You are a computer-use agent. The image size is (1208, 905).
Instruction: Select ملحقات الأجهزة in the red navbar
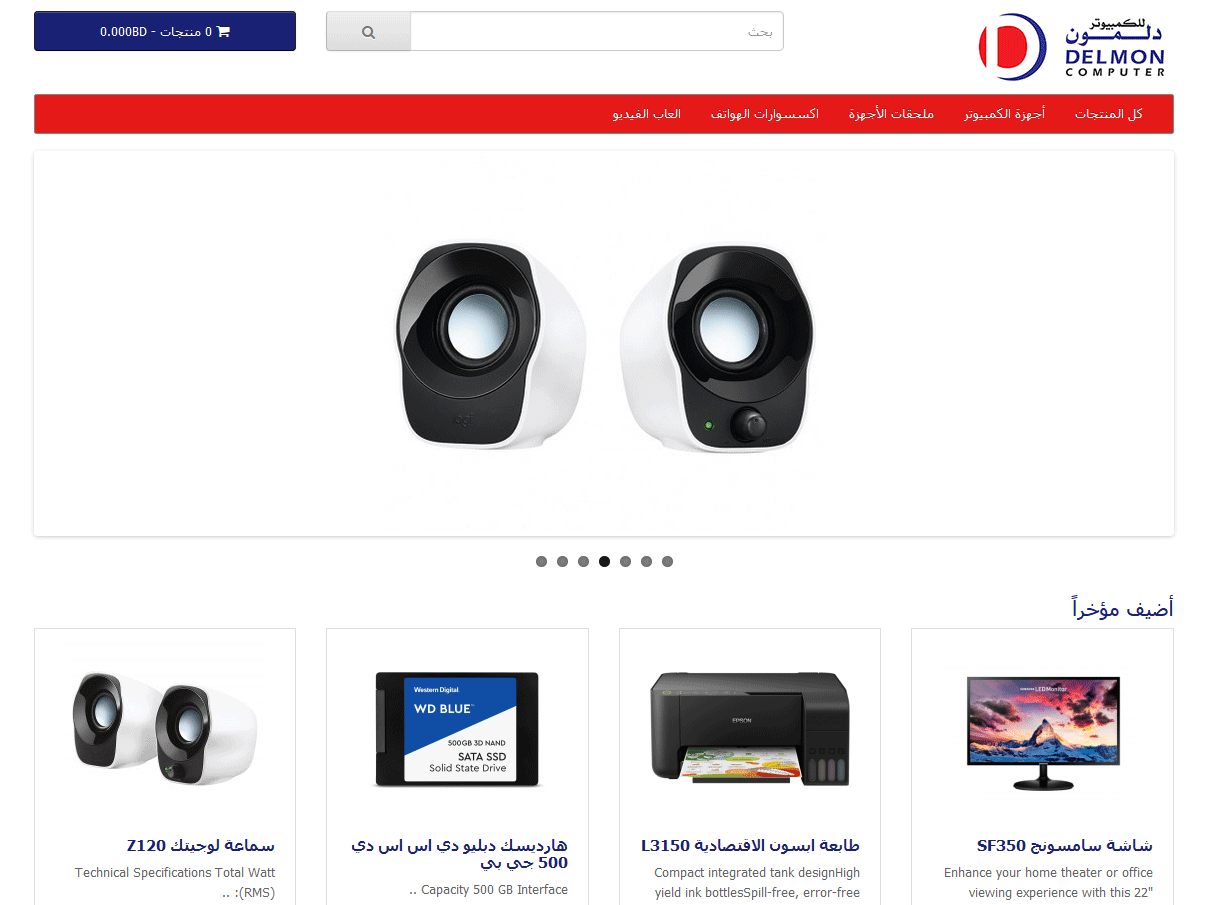(891, 114)
